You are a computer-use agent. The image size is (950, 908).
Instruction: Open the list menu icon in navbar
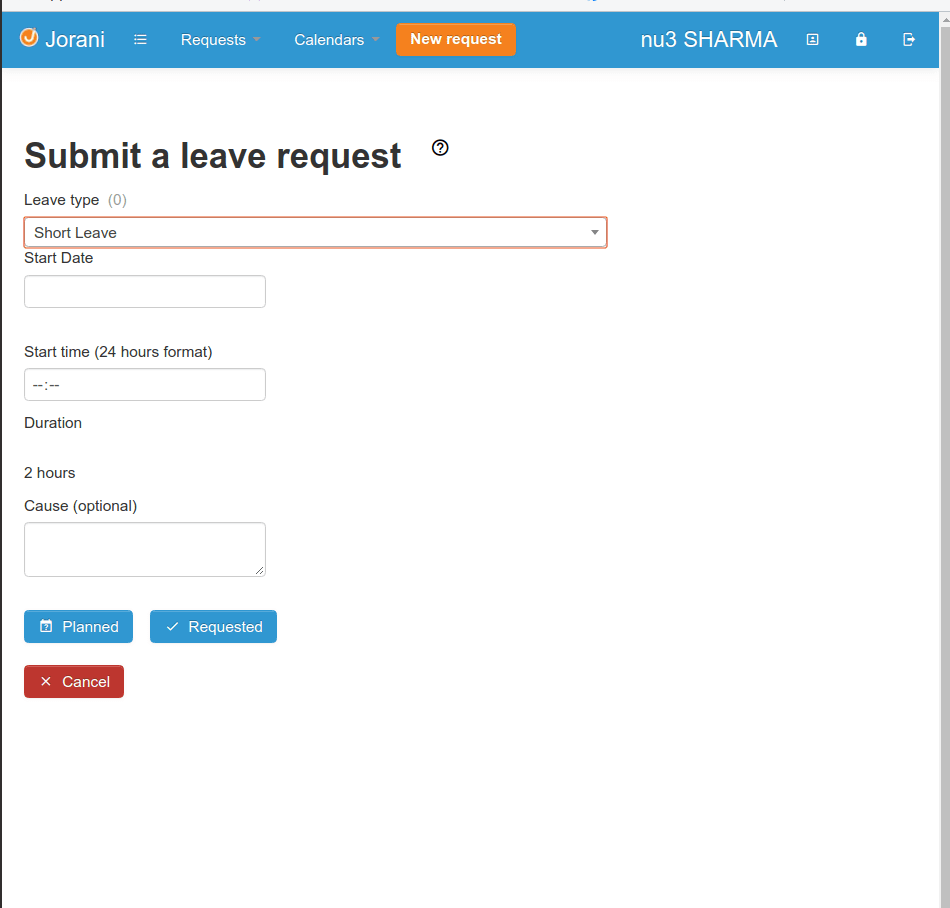pyautogui.click(x=140, y=40)
